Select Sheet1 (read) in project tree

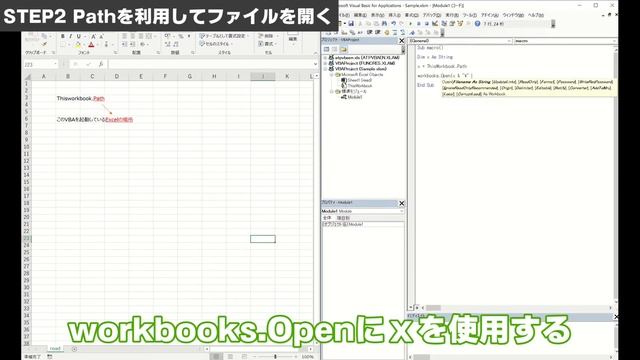(x=359, y=80)
